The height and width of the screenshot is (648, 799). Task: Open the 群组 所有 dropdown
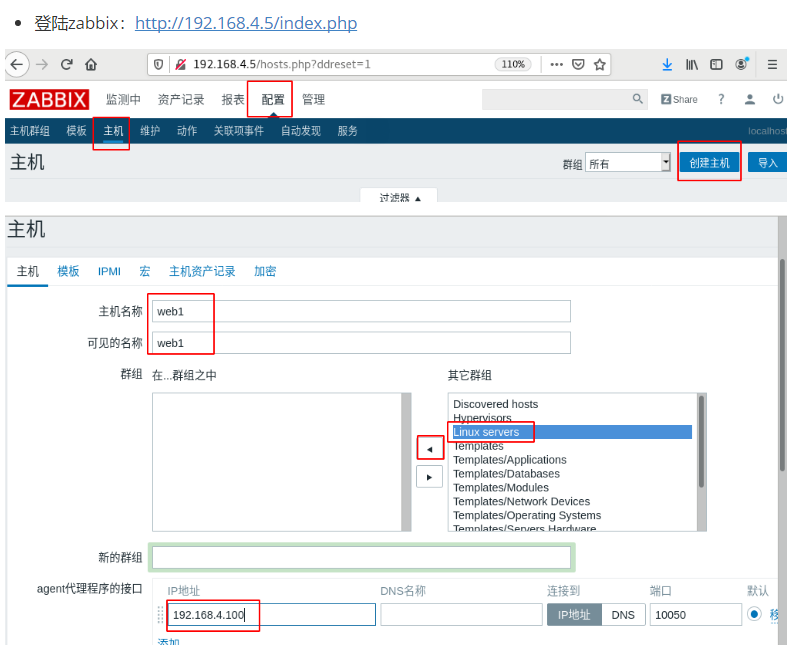[627, 163]
